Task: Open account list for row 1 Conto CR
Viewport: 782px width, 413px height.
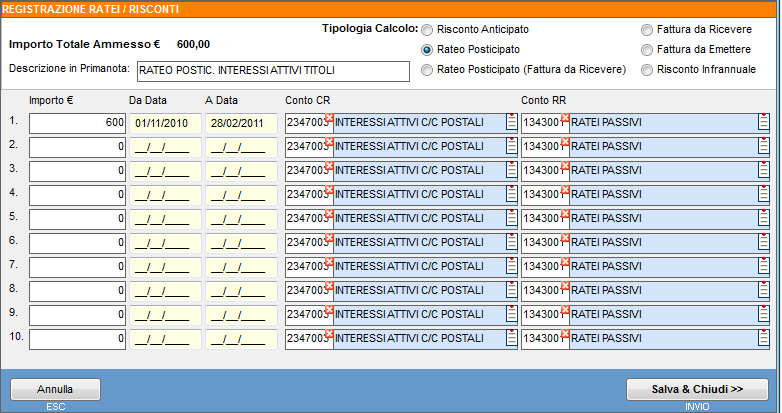Action: tap(511, 123)
